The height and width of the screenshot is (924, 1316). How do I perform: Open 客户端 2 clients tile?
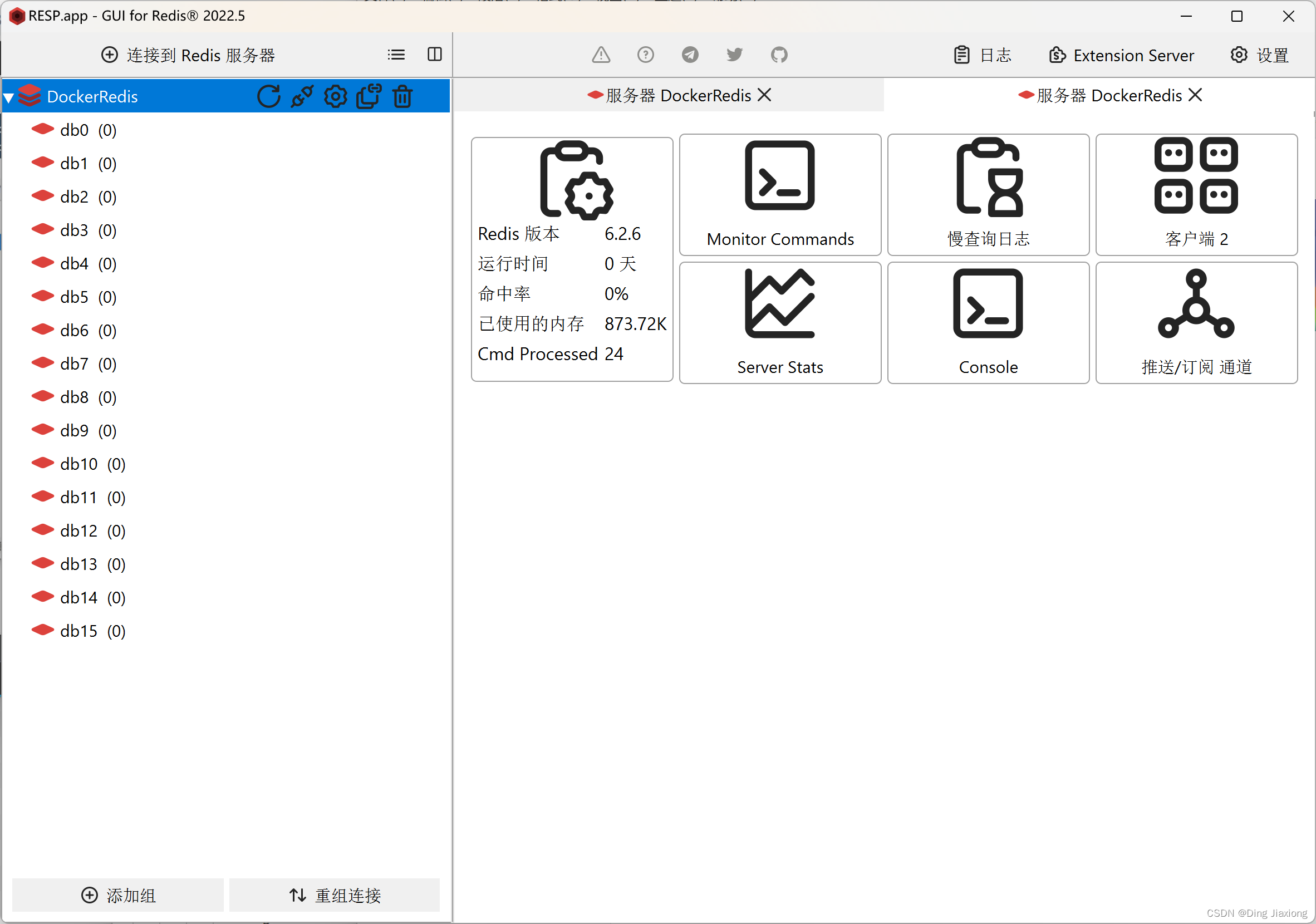tap(1196, 195)
